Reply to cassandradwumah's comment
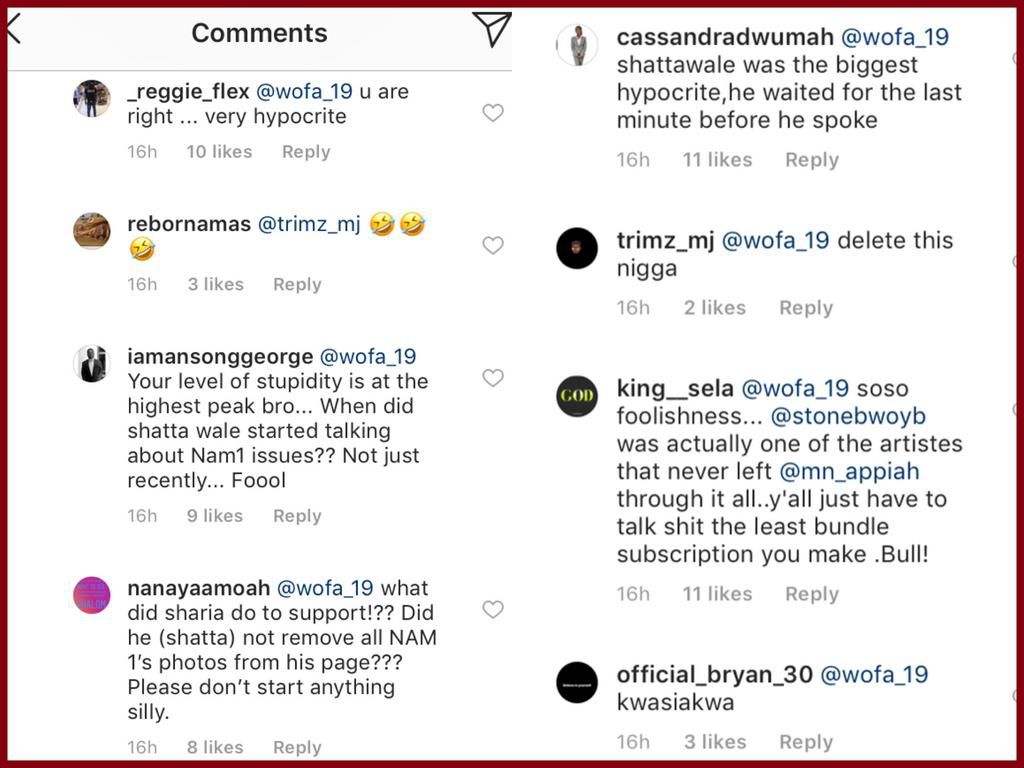The width and height of the screenshot is (1024, 768). 811,159
